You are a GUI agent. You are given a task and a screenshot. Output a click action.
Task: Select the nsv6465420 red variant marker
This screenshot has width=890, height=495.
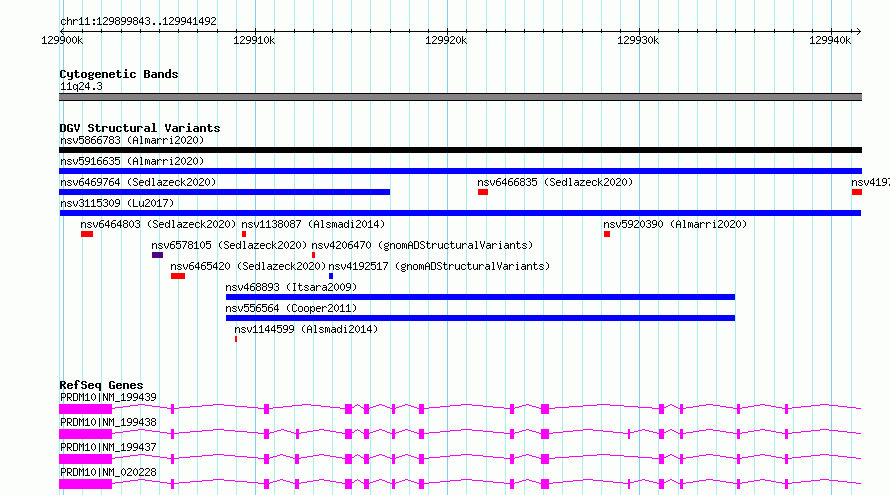point(178,276)
